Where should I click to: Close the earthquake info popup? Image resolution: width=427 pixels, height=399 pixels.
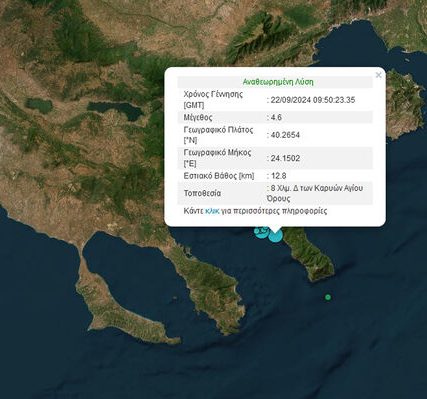coord(378,75)
